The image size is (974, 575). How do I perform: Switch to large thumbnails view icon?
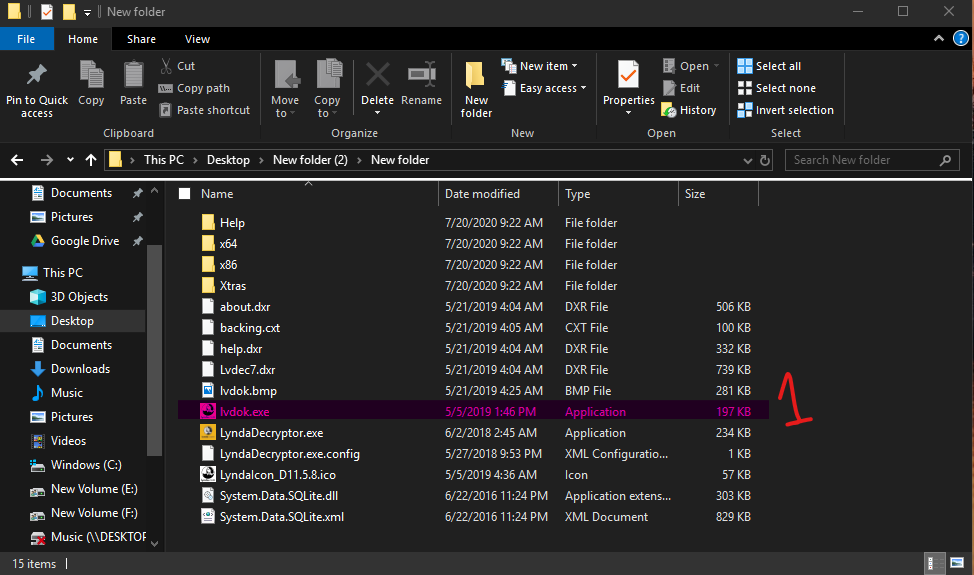pos(957,563)
